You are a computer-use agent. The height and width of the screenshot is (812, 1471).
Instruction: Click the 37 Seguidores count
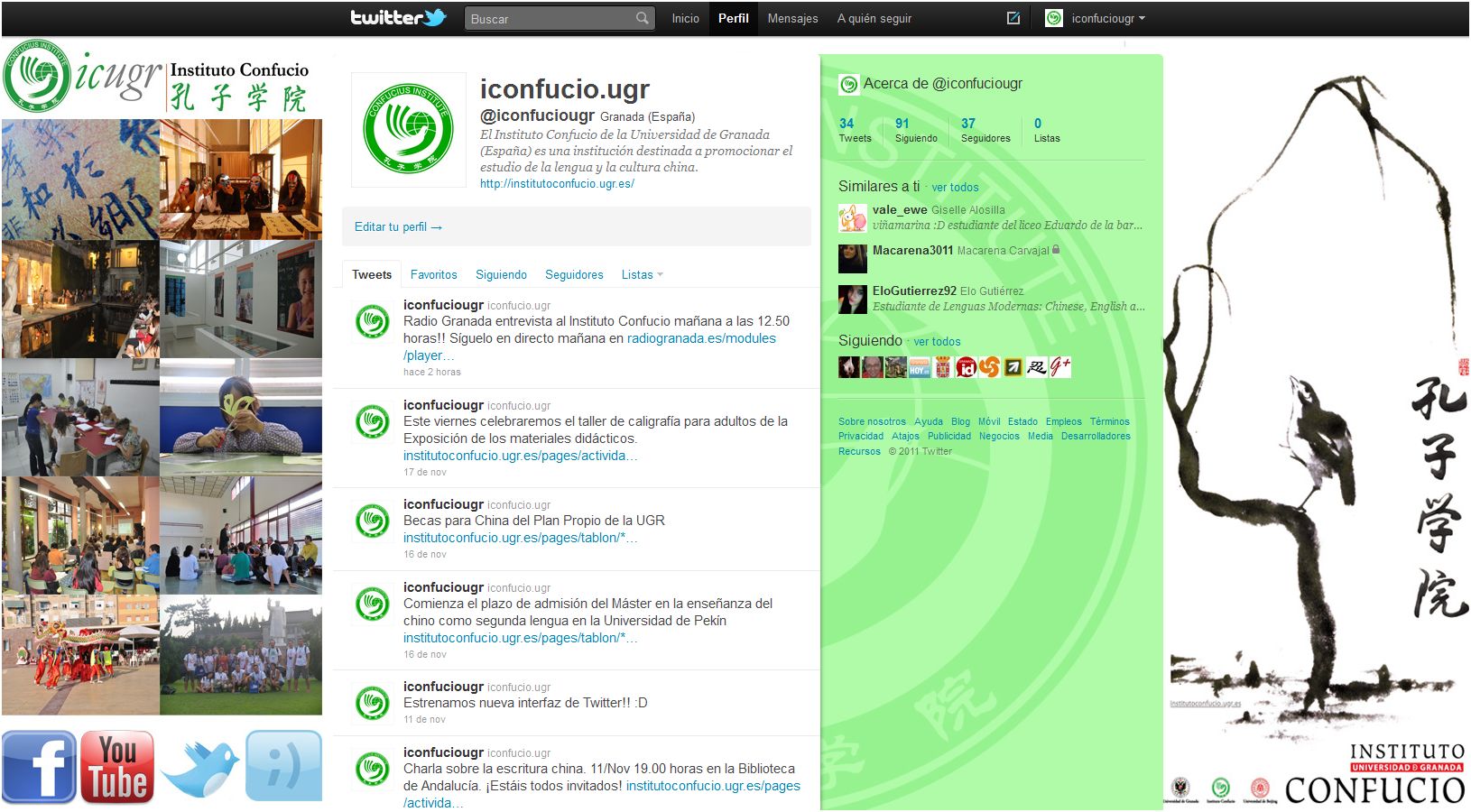click(x=985, y=130)
